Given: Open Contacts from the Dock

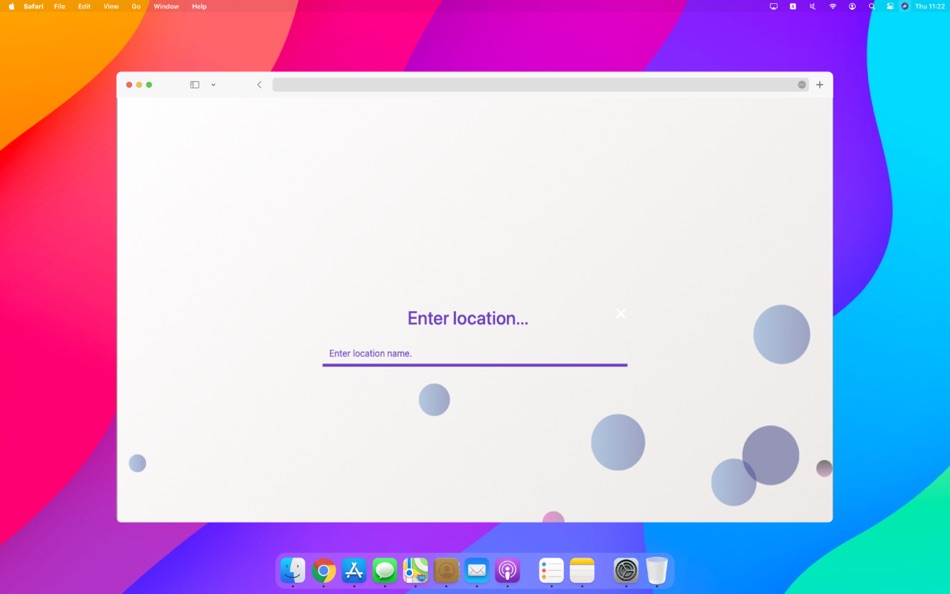Looking at the screenshot, I should 447,571.
